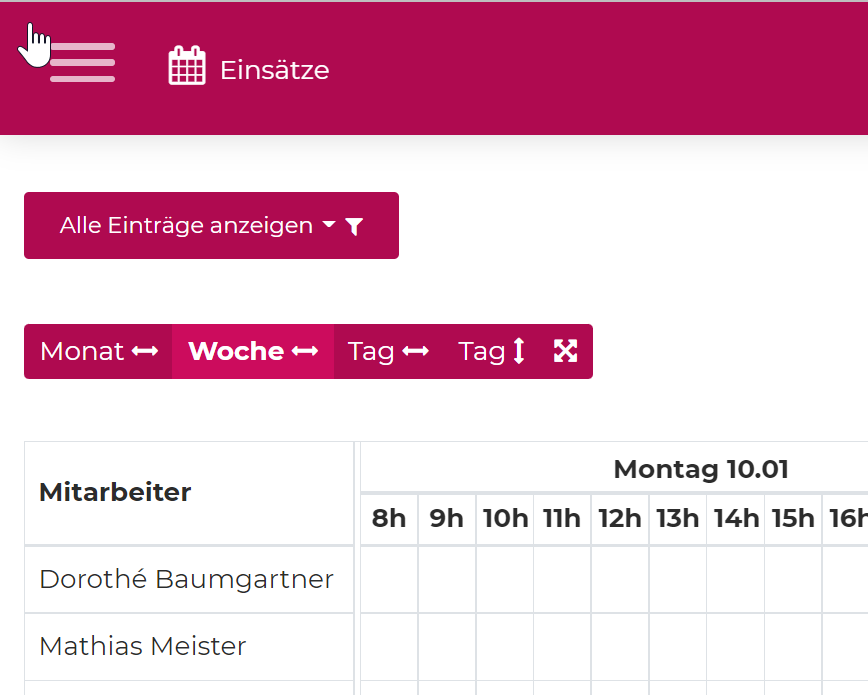Click Dorothé Baumgartner's 14h schedule cell

(x=736, y=579)
